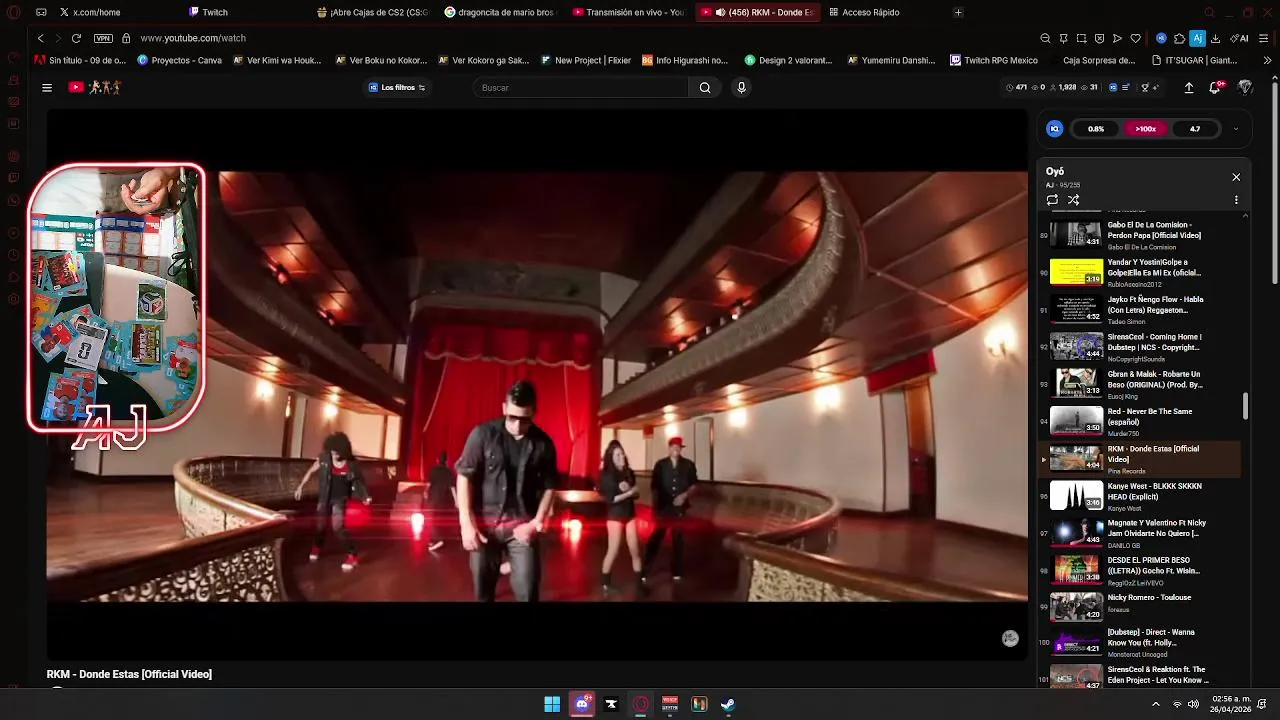Viewport: 1280px width, 720px height.
Task: Open Design 2 valorant bookmark
Action: (x=788, y=60)
